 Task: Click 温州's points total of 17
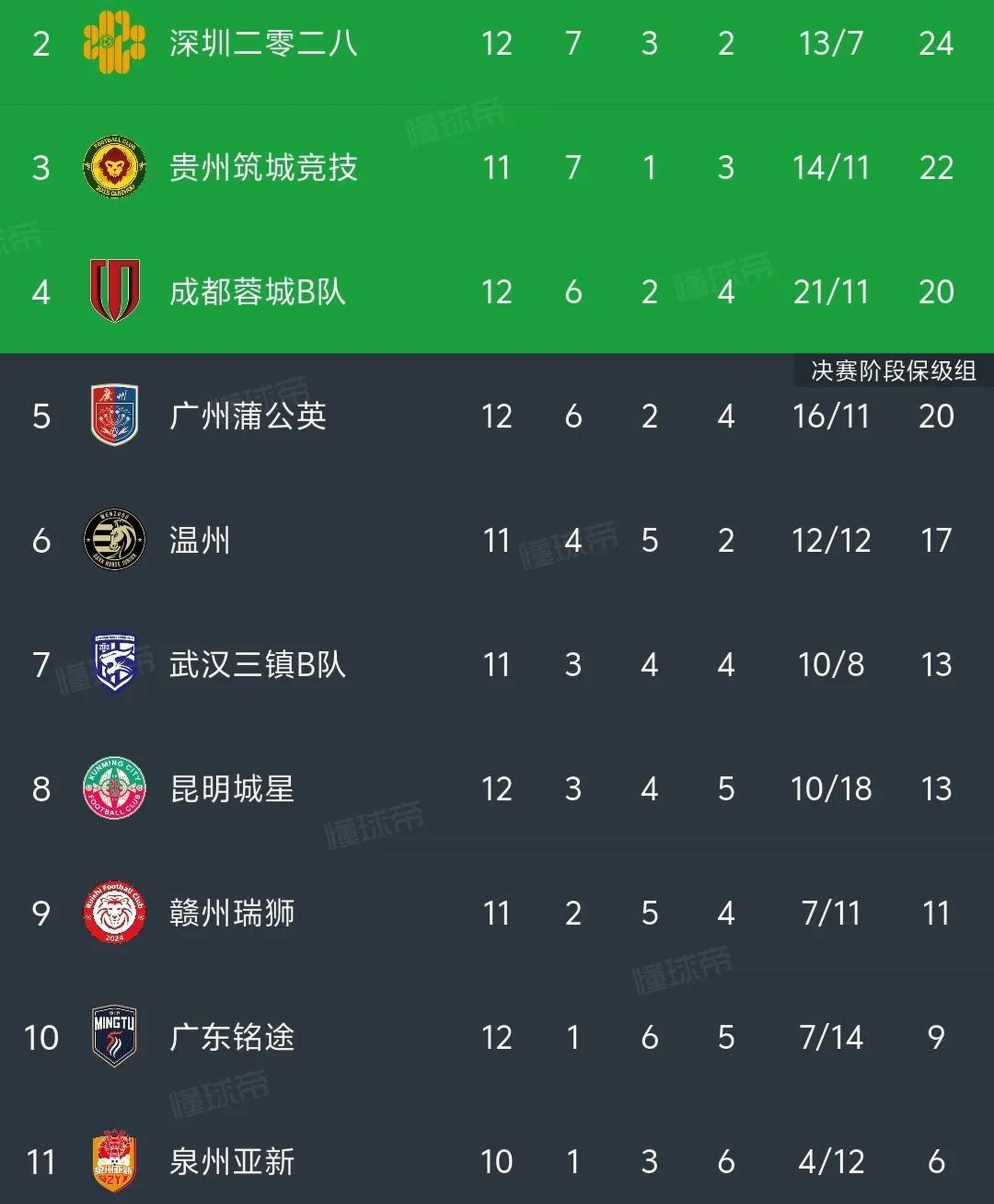click(936, 540)
